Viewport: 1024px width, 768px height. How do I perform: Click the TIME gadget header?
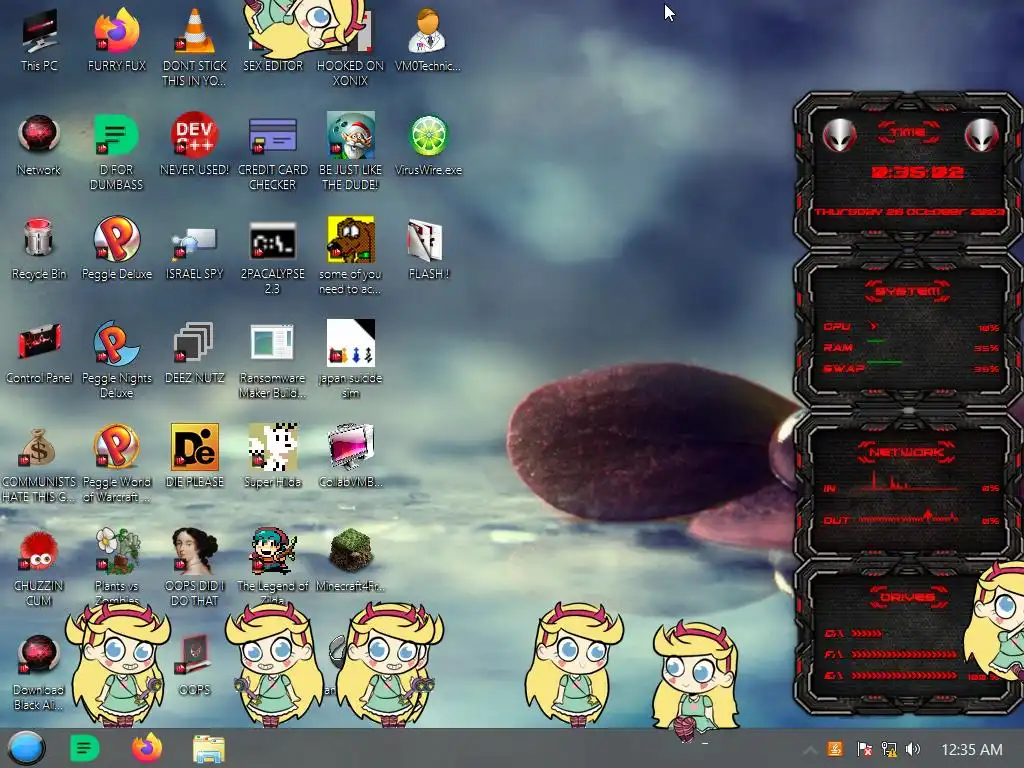(x=908, y=133)
